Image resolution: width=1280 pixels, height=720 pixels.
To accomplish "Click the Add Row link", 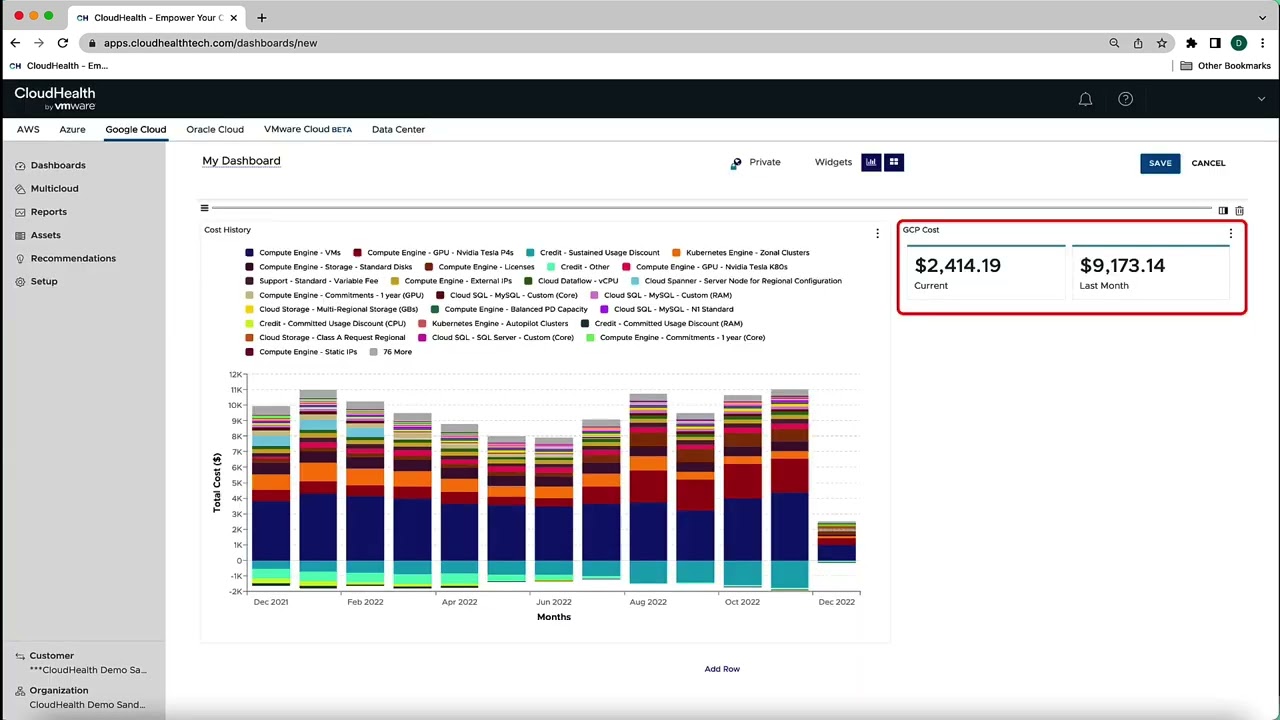I will tap(722, 669).
